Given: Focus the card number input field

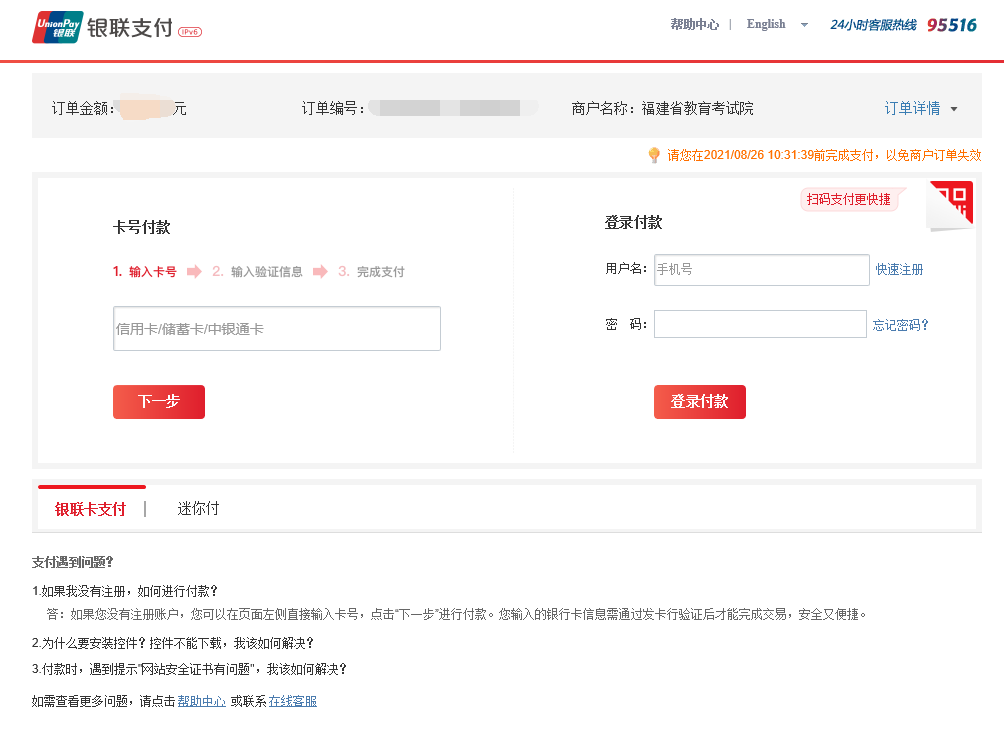Looking at the screenshot, I should (x=277, y=329).
